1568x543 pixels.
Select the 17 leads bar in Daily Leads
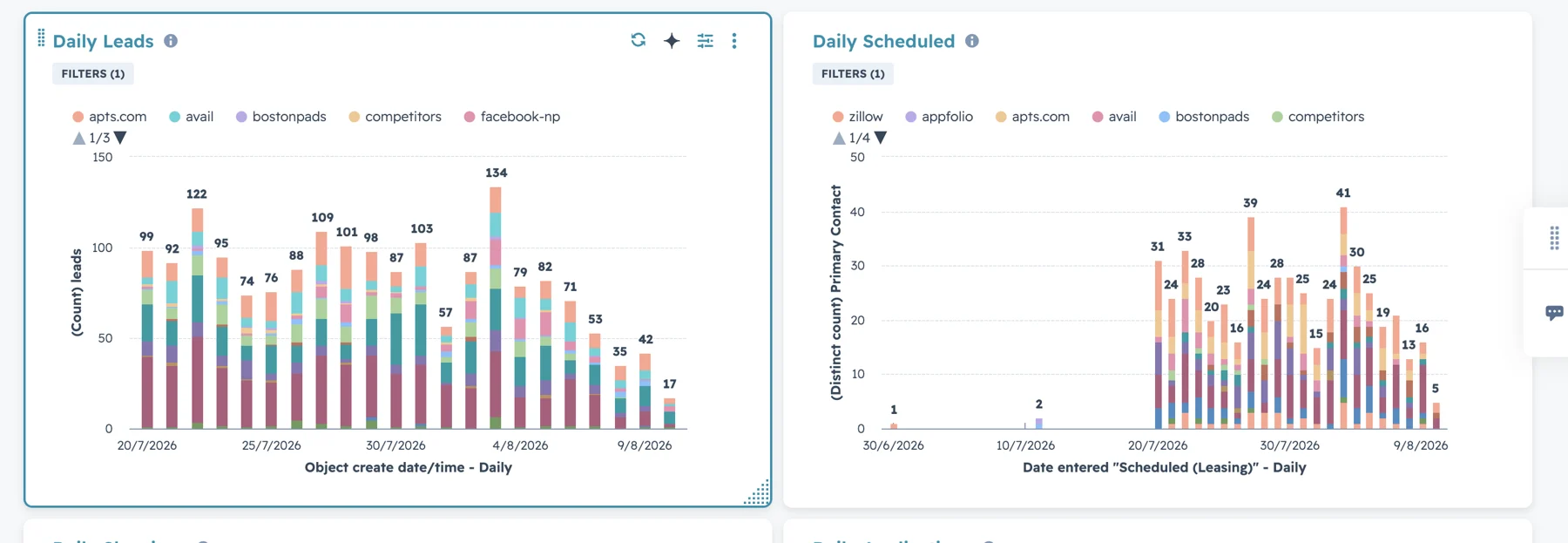669,413
